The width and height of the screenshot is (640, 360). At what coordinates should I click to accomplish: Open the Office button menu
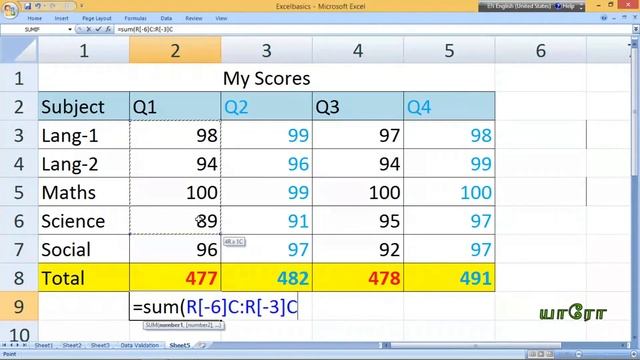(x=9, y=9)
